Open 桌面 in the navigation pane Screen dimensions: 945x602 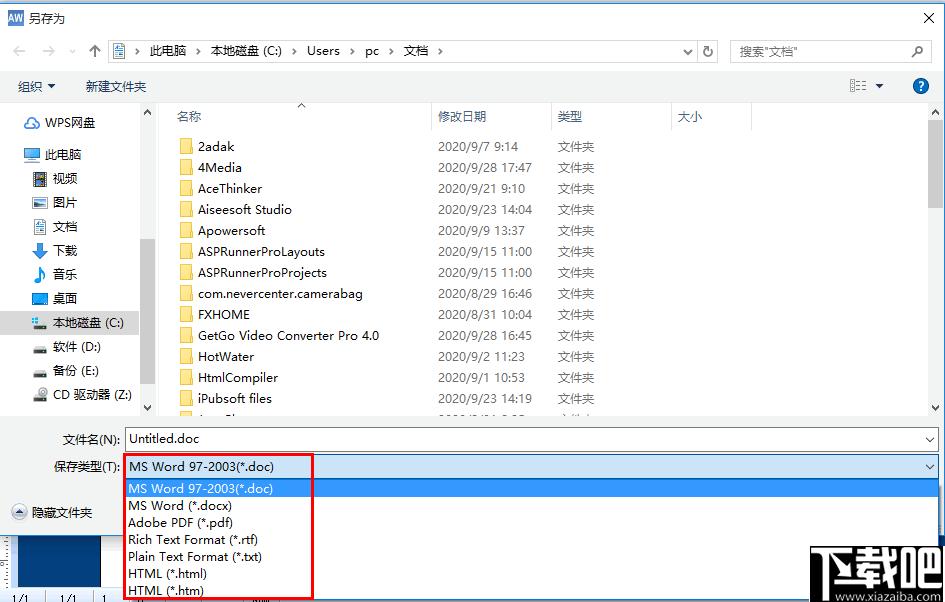[x=55, y=299]
